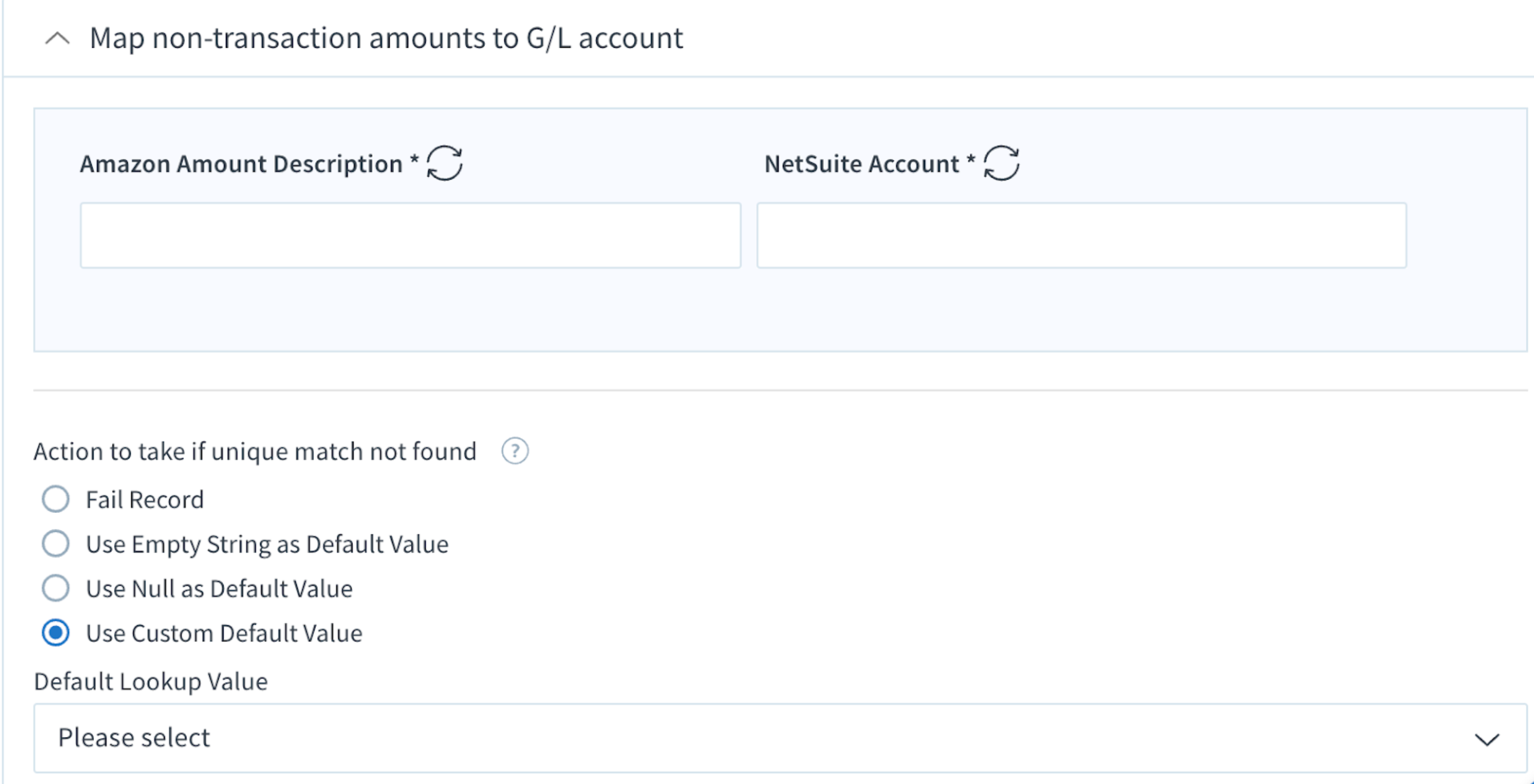The image size is (1534, 784).
Task: Collapse the Map non-transaction amounts section chevron
Action: [58, 39]
